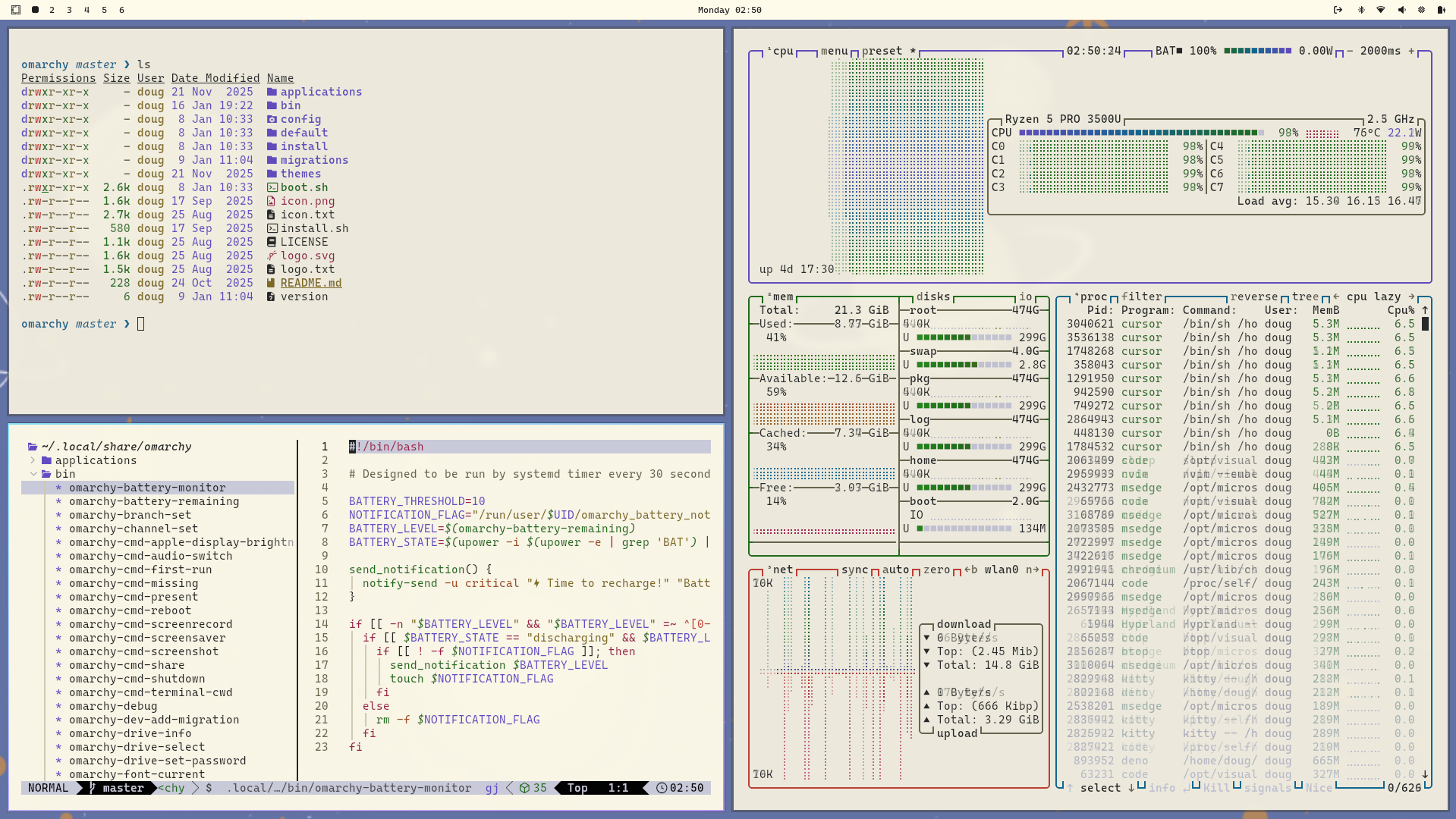The width and height of the screenshot is (1456, 819).
Task: Click the LICENSE file icon in terminal
Action: pos(272,242)
